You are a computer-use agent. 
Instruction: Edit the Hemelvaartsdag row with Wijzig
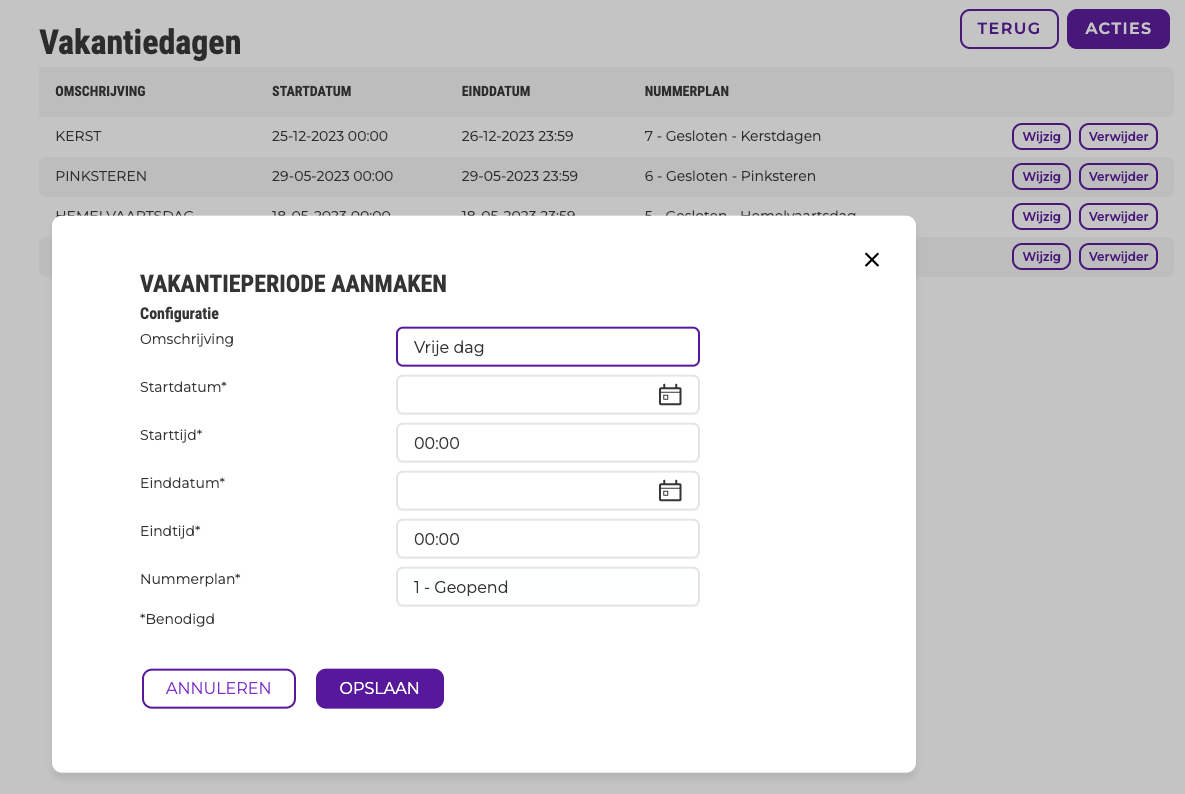[x=1041, y=217]
